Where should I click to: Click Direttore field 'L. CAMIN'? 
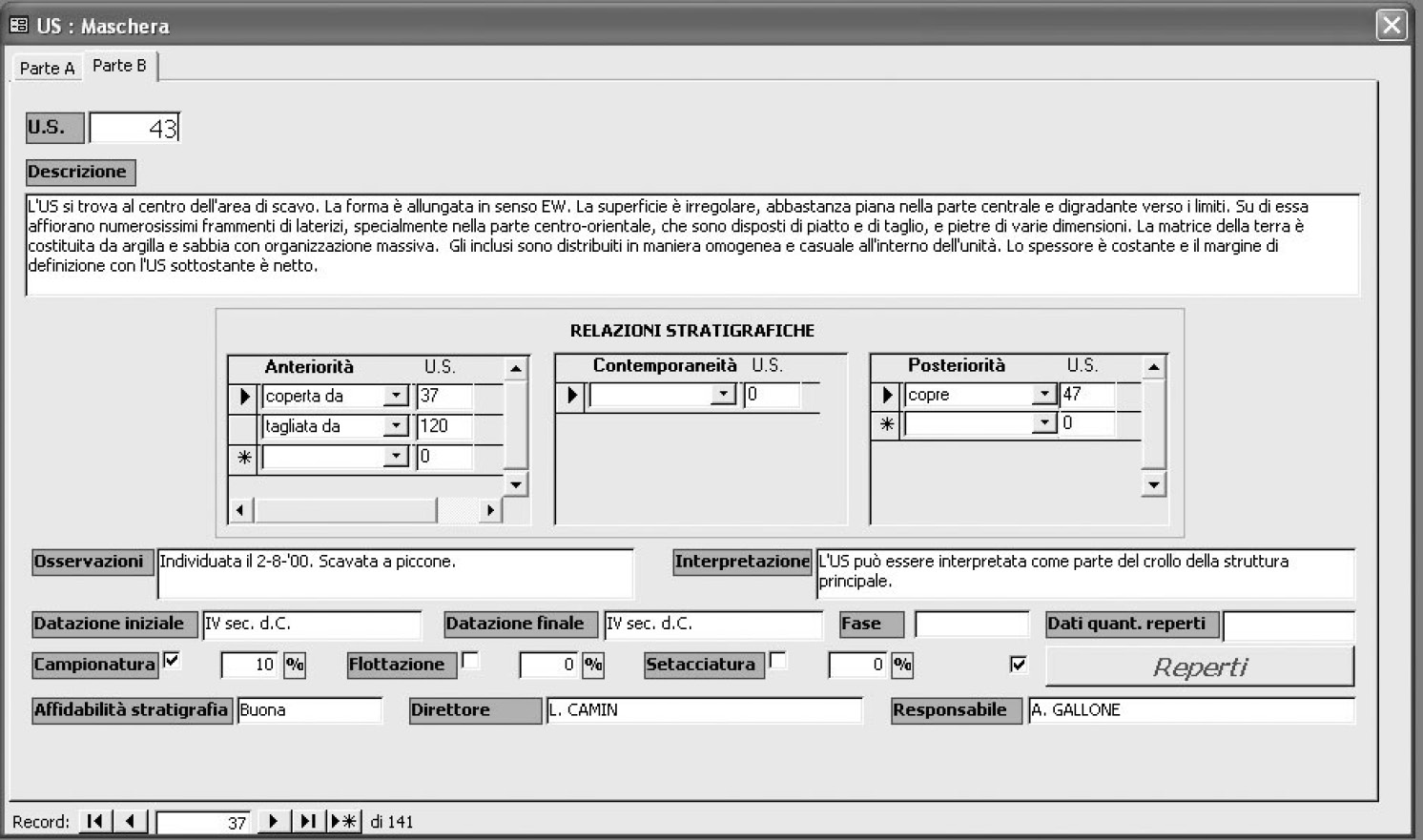click(x=705, y=710)
